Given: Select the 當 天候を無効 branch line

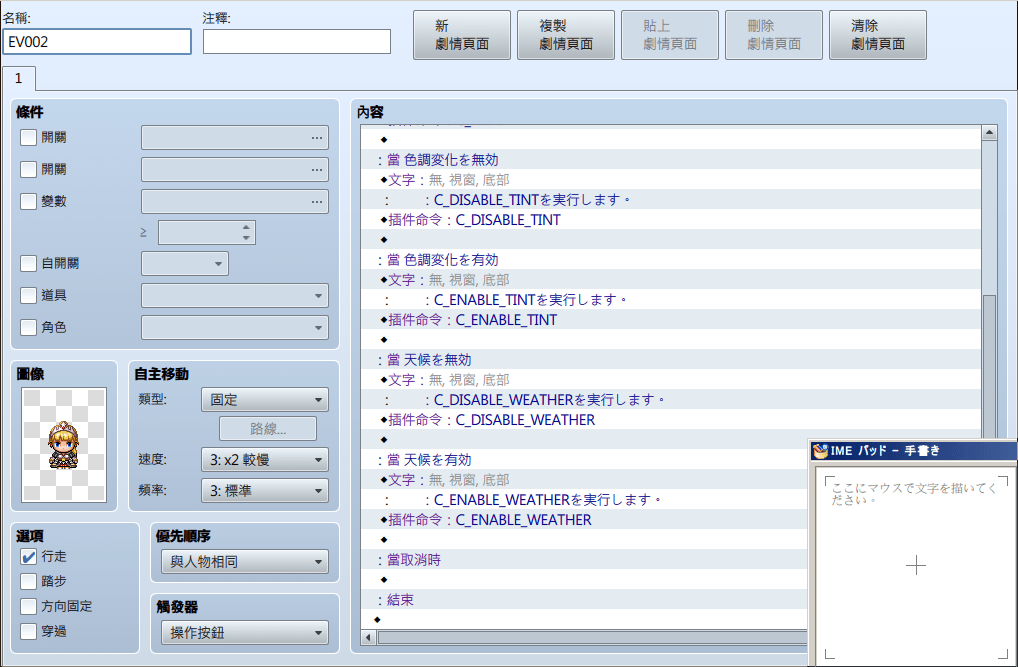Looking at the screenshot, I should (671, 360).
